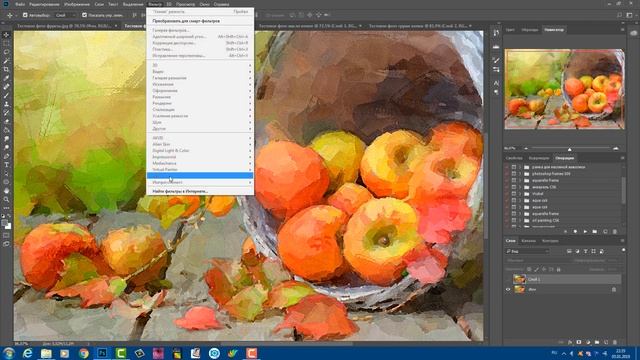640x360 pixels.
Task: Open the Layers panel options menu
Action: 622,241
